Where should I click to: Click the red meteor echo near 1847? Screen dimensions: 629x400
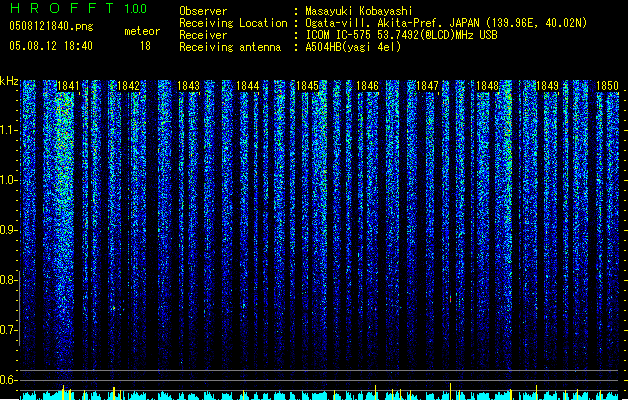point(450,298)
